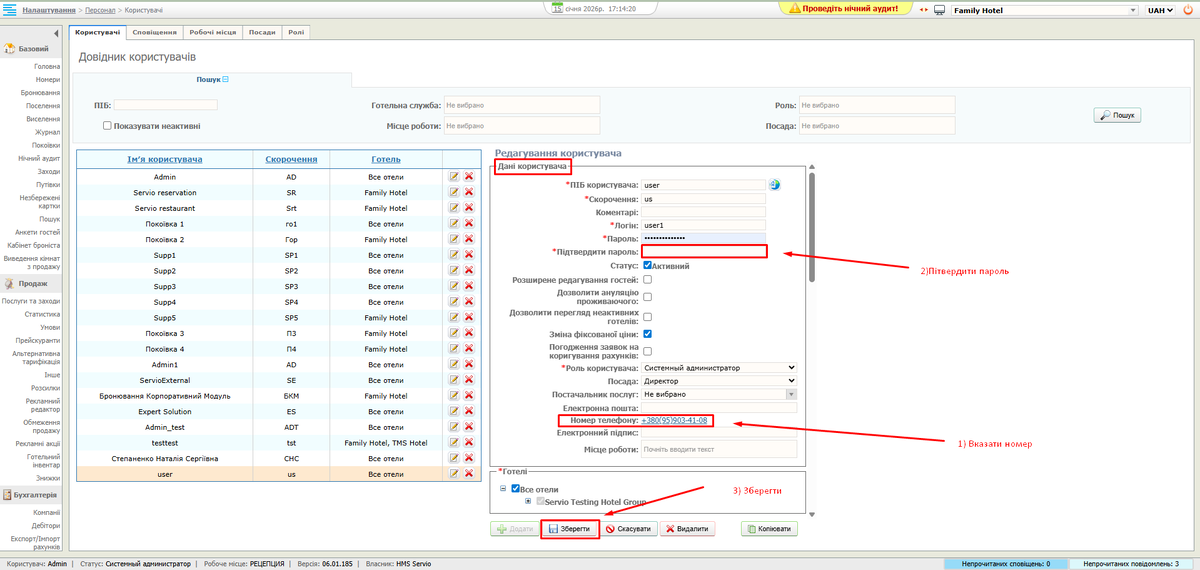Delete the Servio restaurant user via red X
The width and height of the screenshot is (1200, 570).
[468, 208]
